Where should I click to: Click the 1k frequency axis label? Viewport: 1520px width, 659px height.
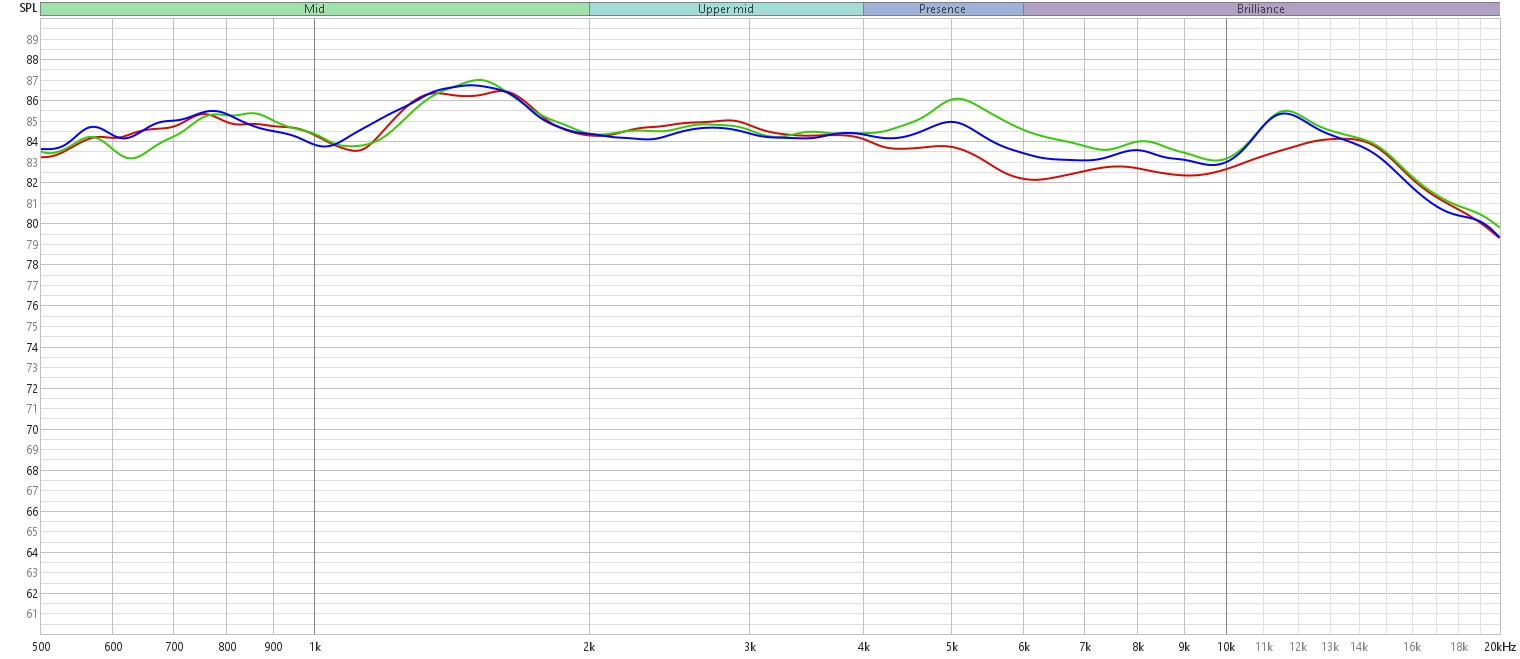click(314, 647)
